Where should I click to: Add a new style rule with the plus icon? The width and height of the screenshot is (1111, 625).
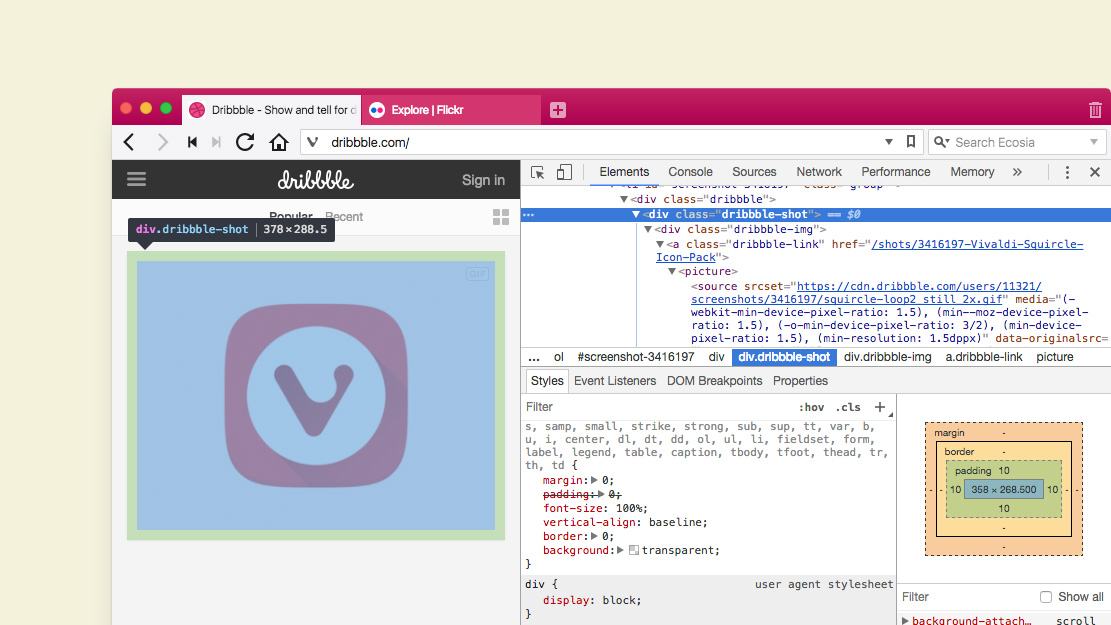pos(879,407)
